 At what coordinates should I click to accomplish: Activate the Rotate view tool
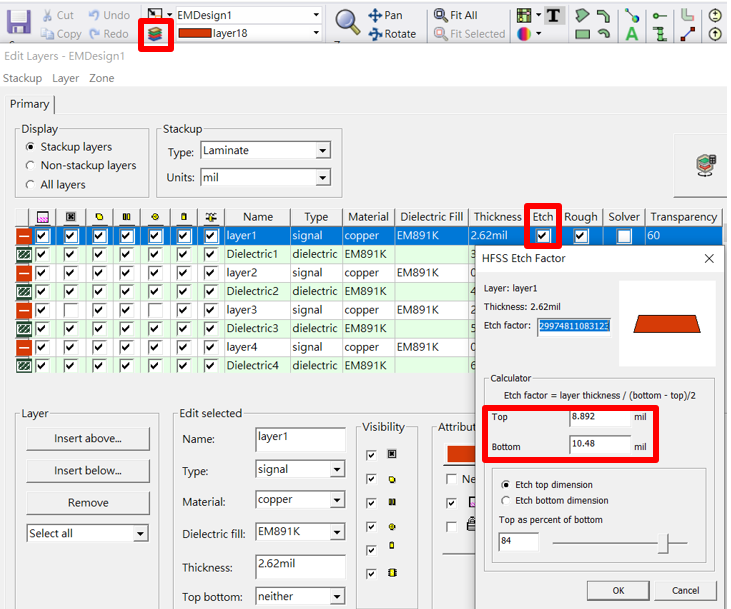click(x=392, y=34)
